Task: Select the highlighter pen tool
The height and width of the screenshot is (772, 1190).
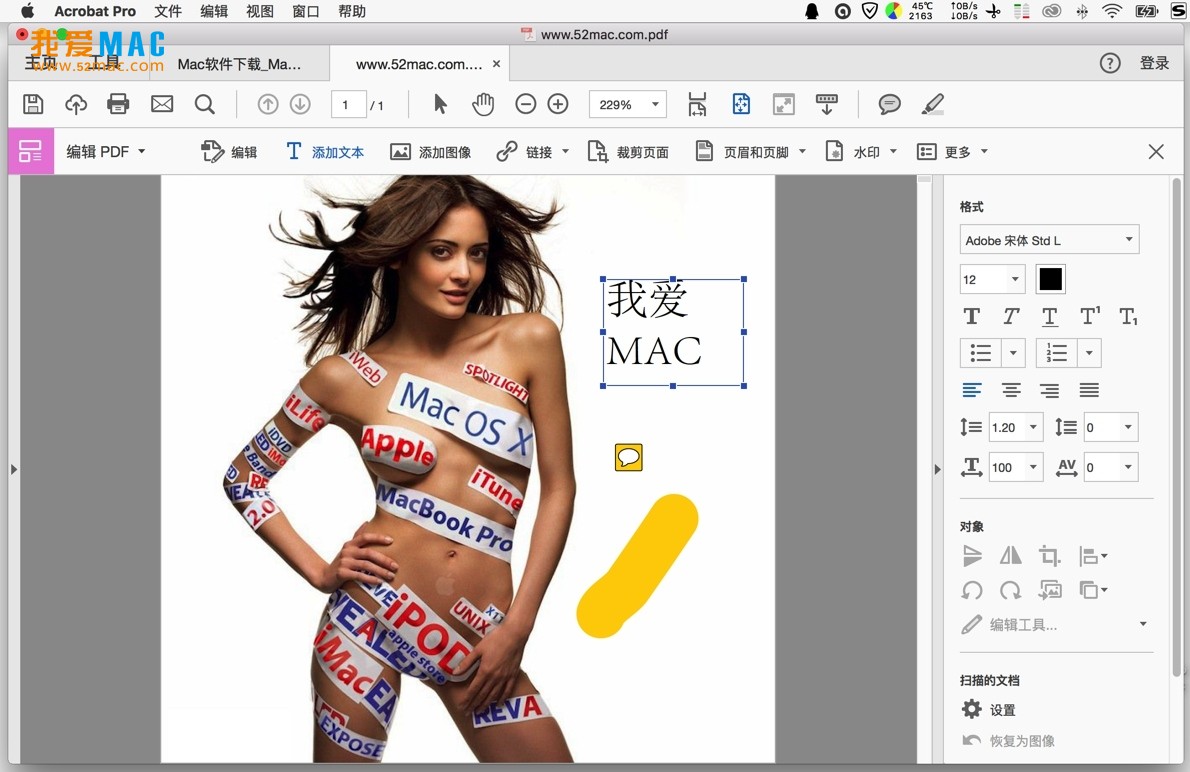Action: [x=933, y=104]
